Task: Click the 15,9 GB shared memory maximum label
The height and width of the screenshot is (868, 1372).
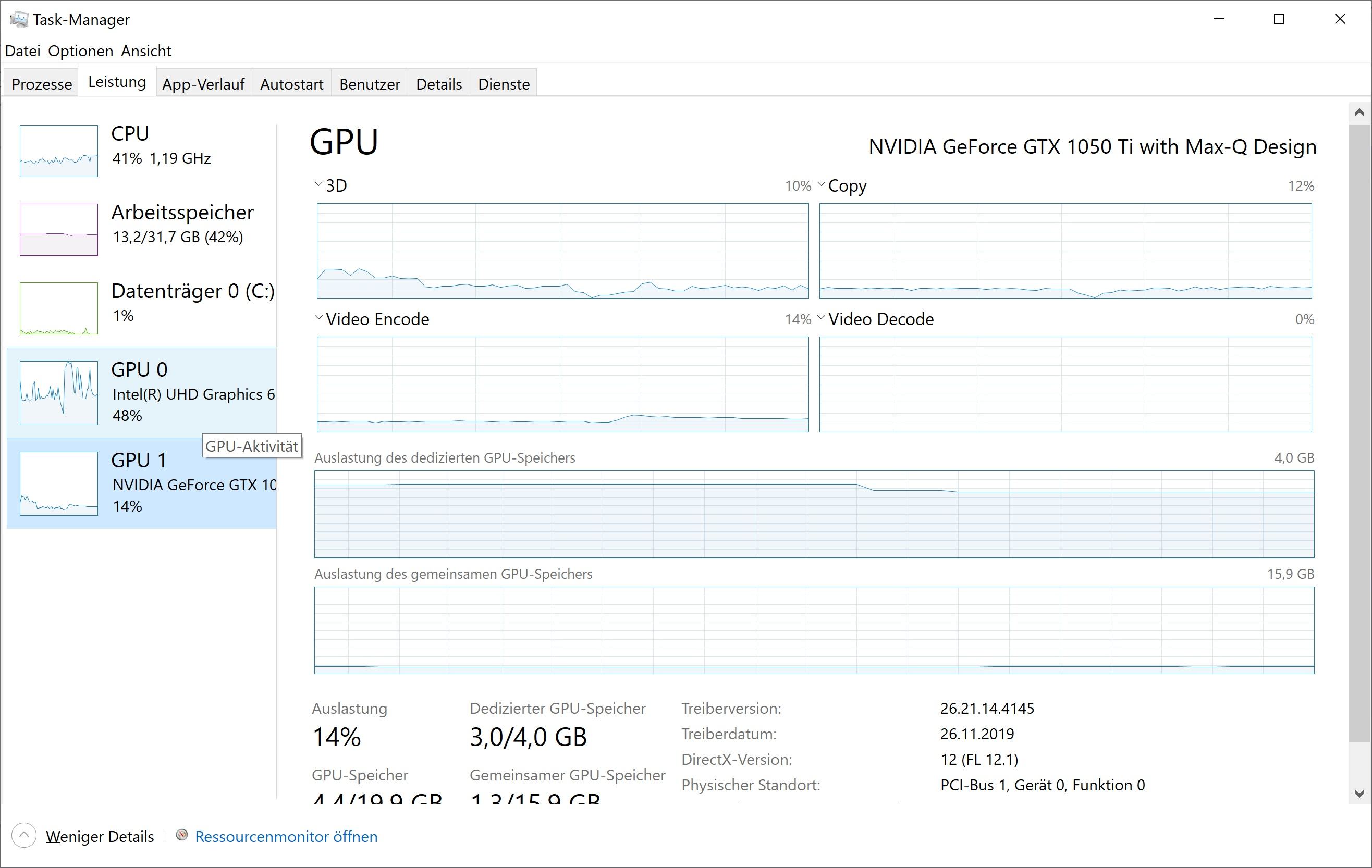Action: [1291, 574]
